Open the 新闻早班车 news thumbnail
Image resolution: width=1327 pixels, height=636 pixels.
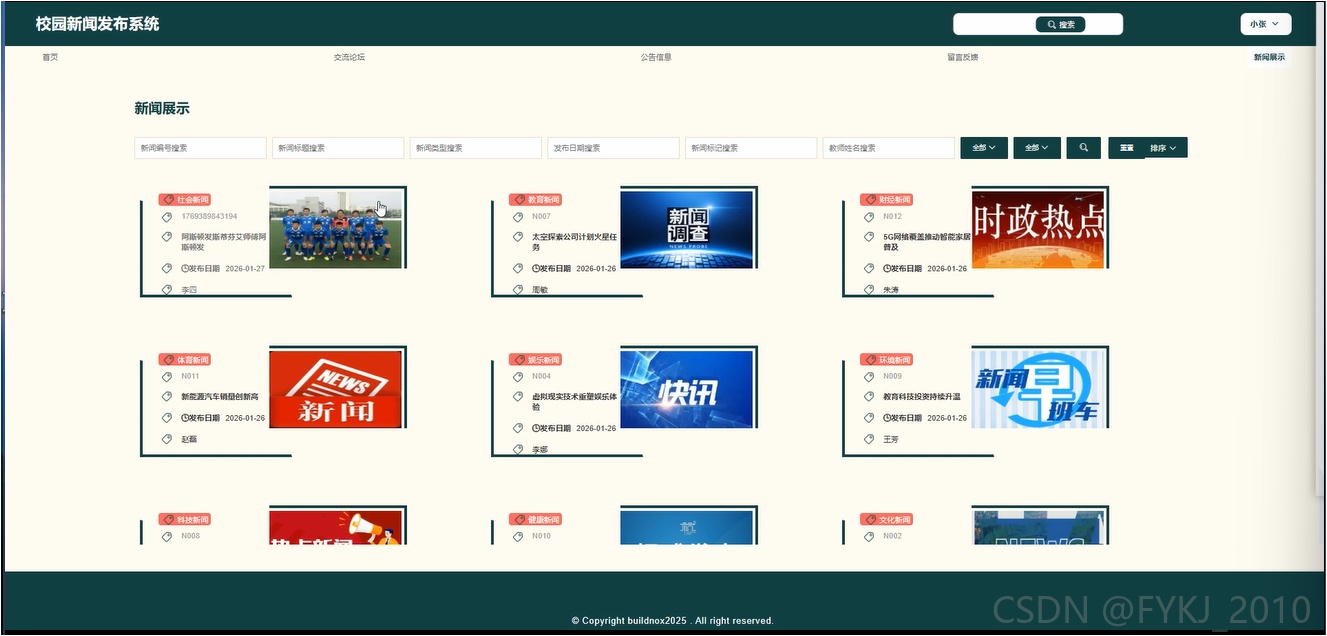[x=1038, y=389]
